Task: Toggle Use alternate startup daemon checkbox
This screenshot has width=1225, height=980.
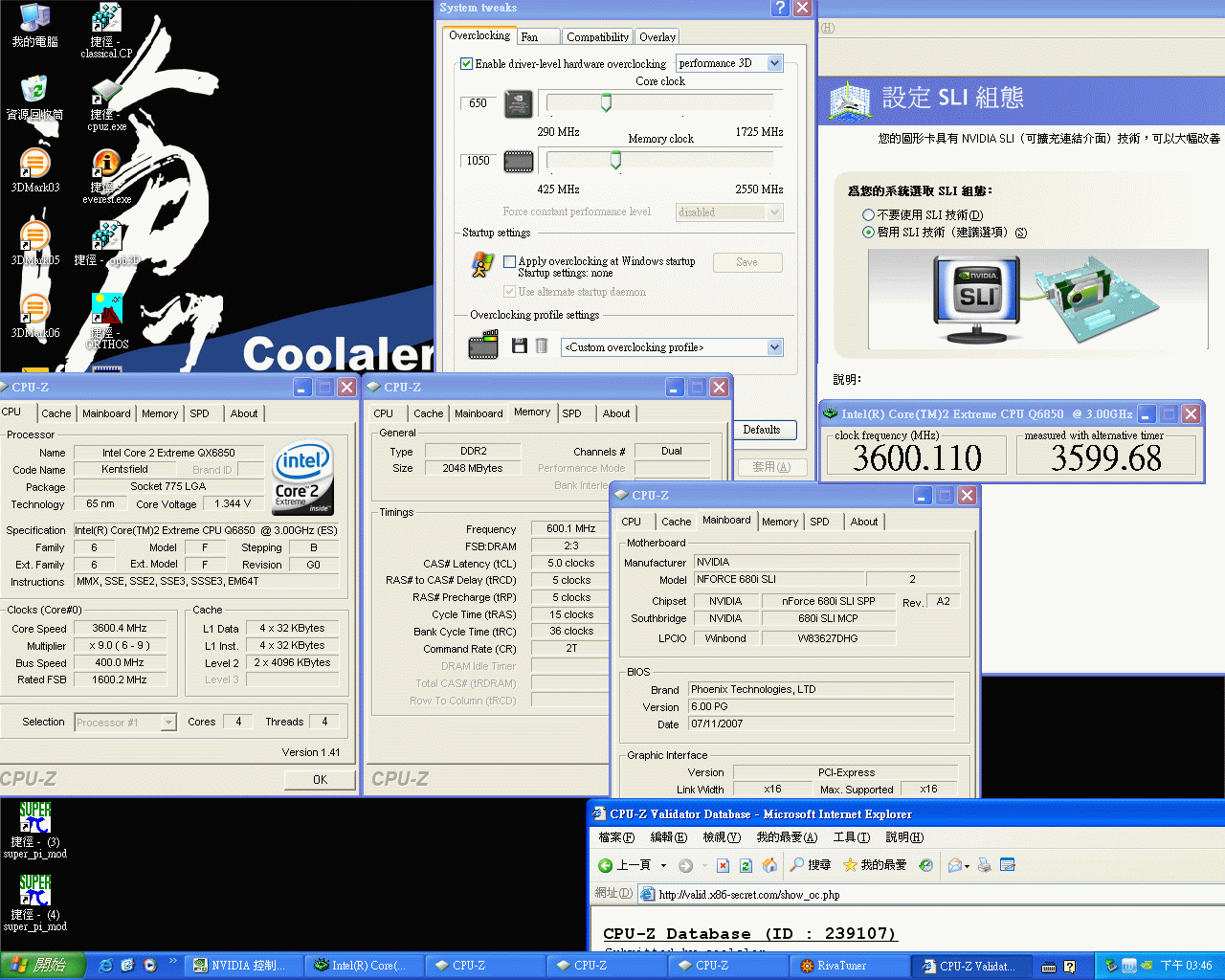Action: pyautogui.click(x=510, y=292)
